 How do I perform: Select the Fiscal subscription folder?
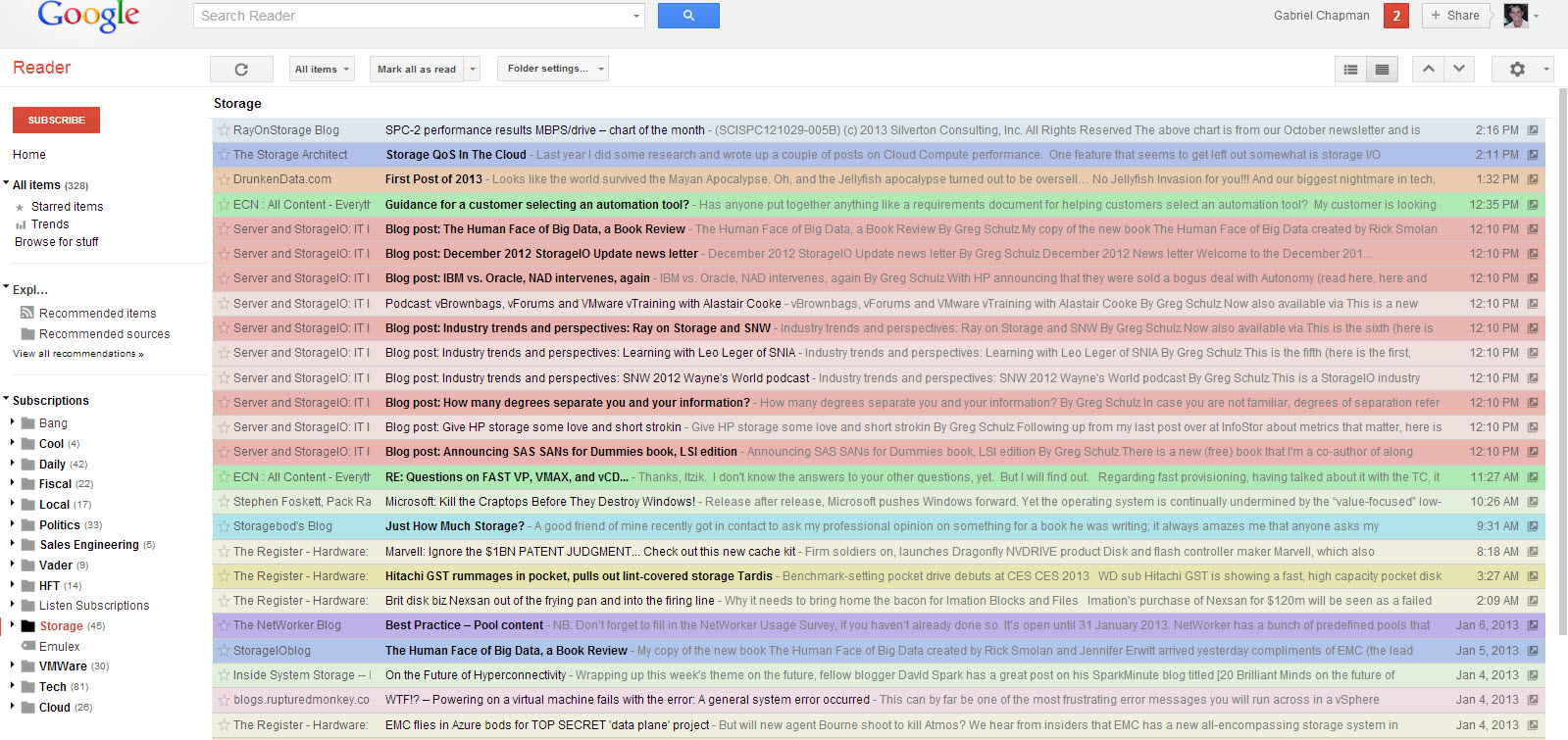pos(55,484)
